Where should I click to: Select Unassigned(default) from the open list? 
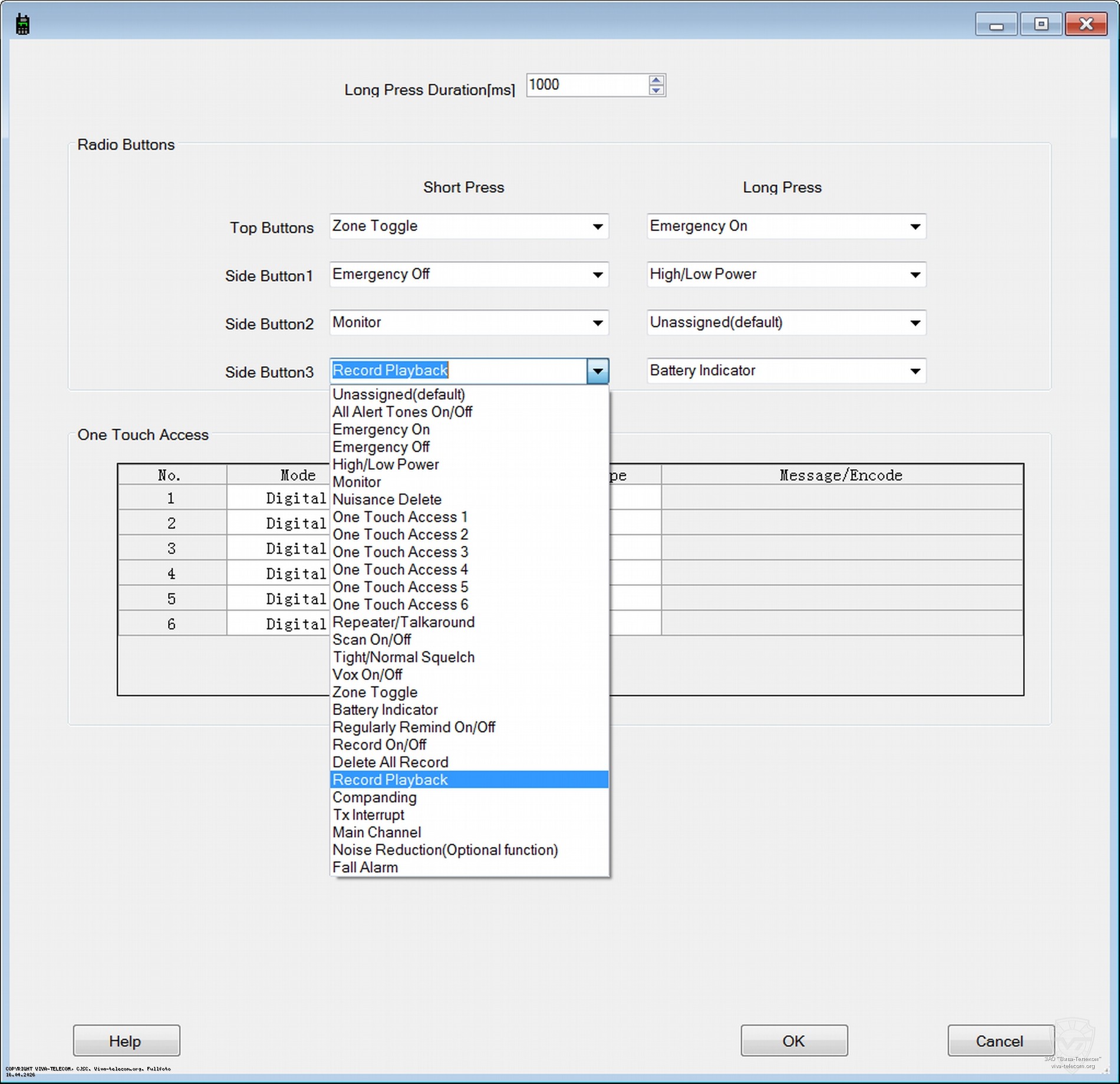click(x=398, y=394)
